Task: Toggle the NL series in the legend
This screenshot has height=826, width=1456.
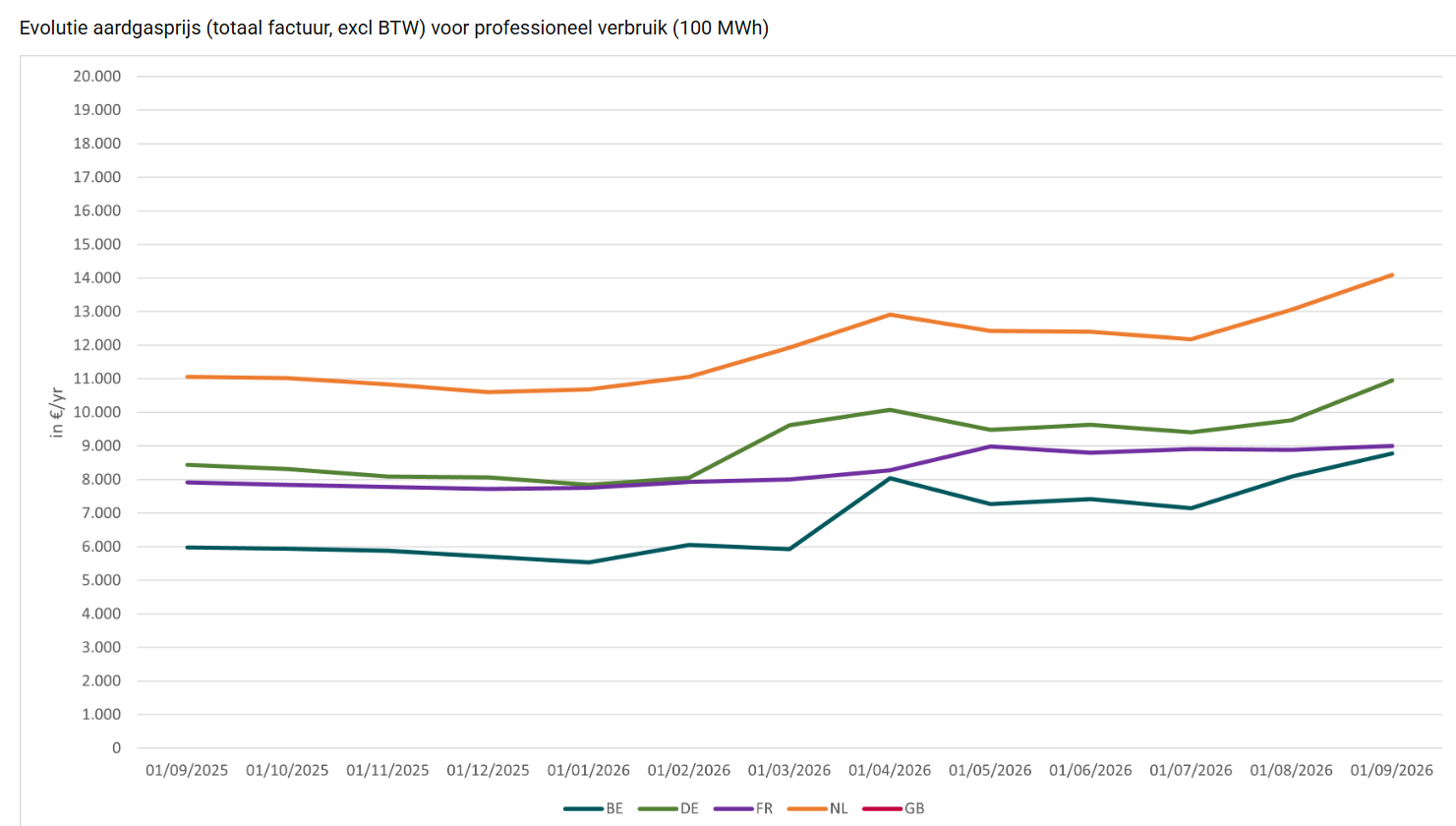Action: tap(818, 808)
